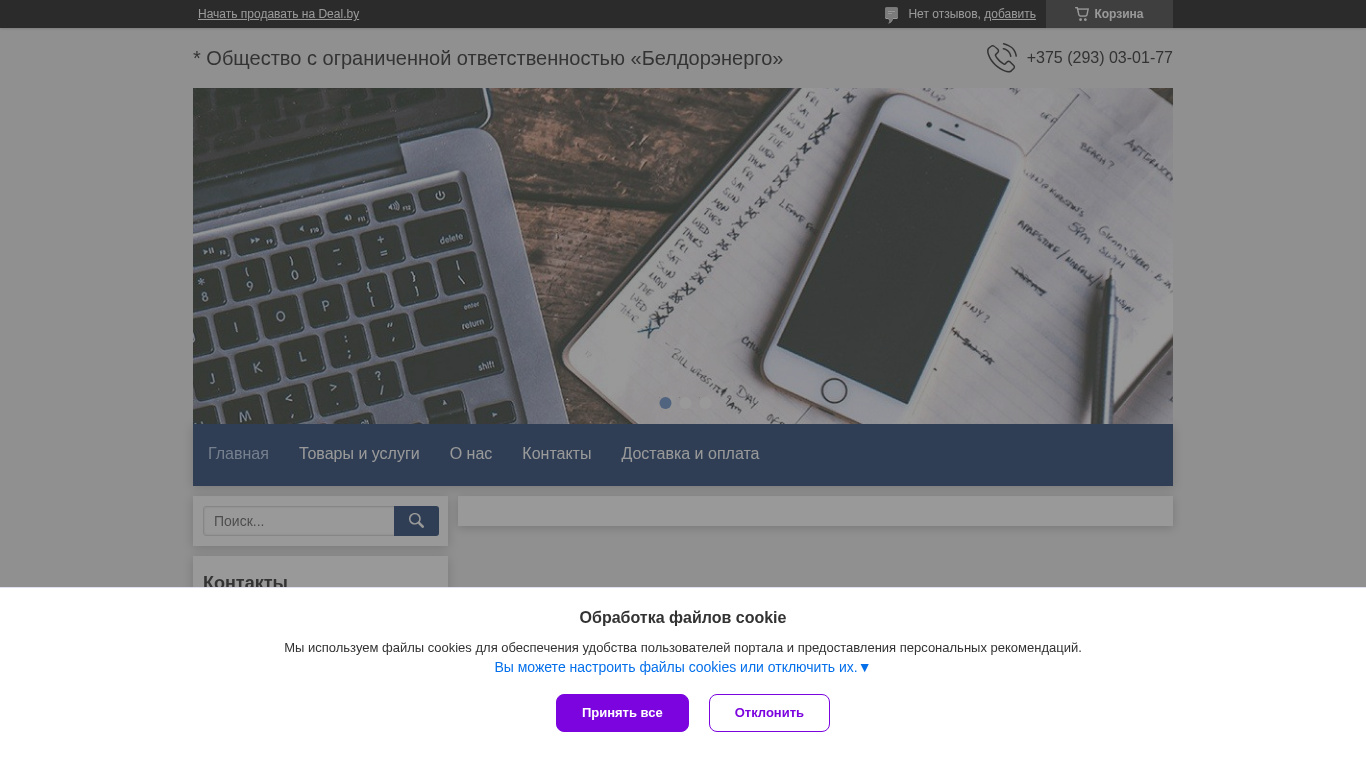Open the Главная menu item
Screen dimensions: 1366x768
pos(238,454)
